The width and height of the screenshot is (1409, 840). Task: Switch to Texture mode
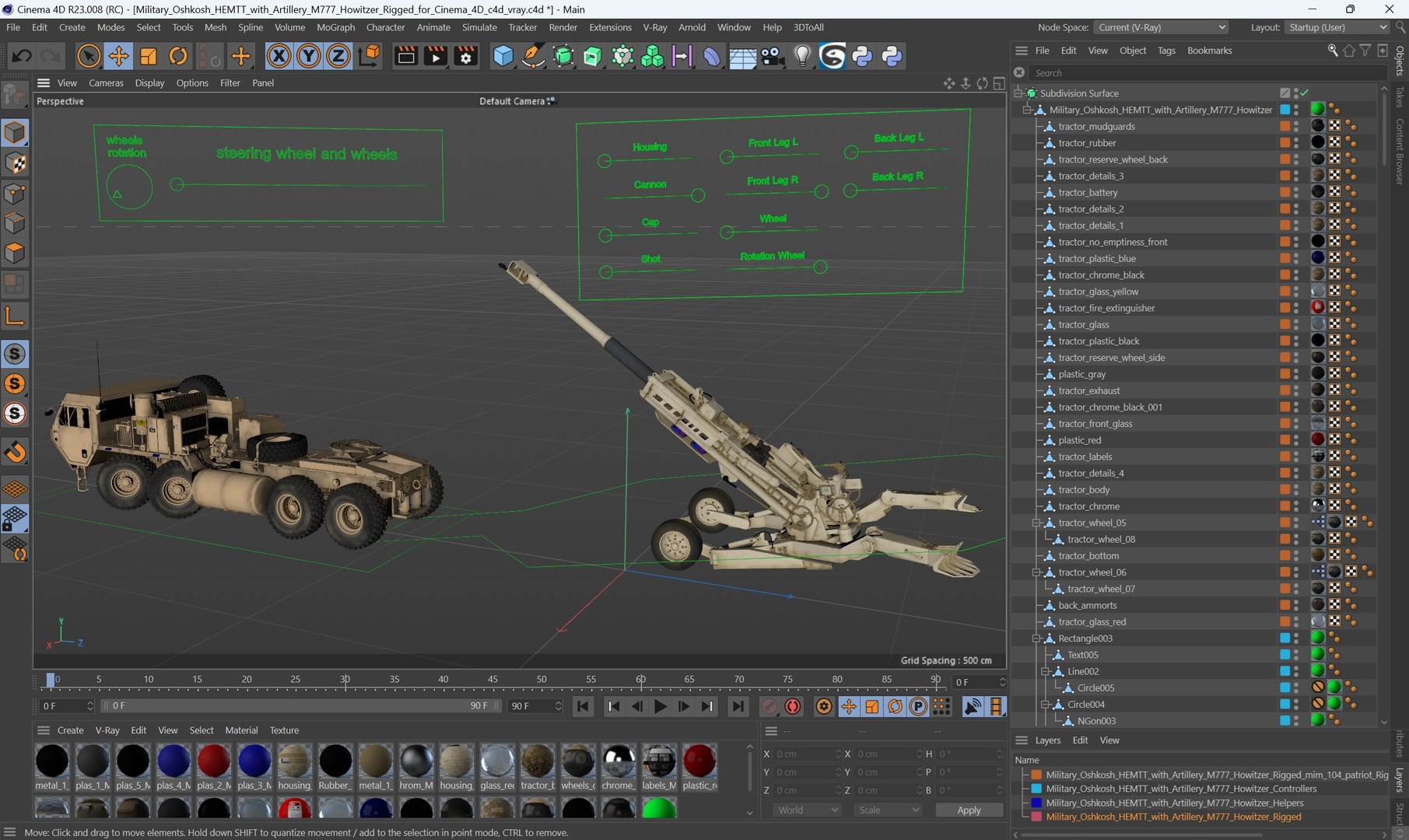point(15,163)
